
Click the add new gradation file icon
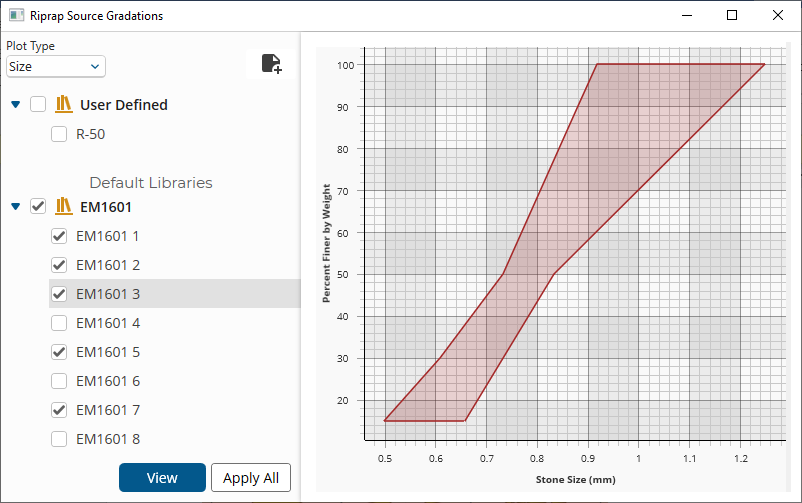coord(271,64)
